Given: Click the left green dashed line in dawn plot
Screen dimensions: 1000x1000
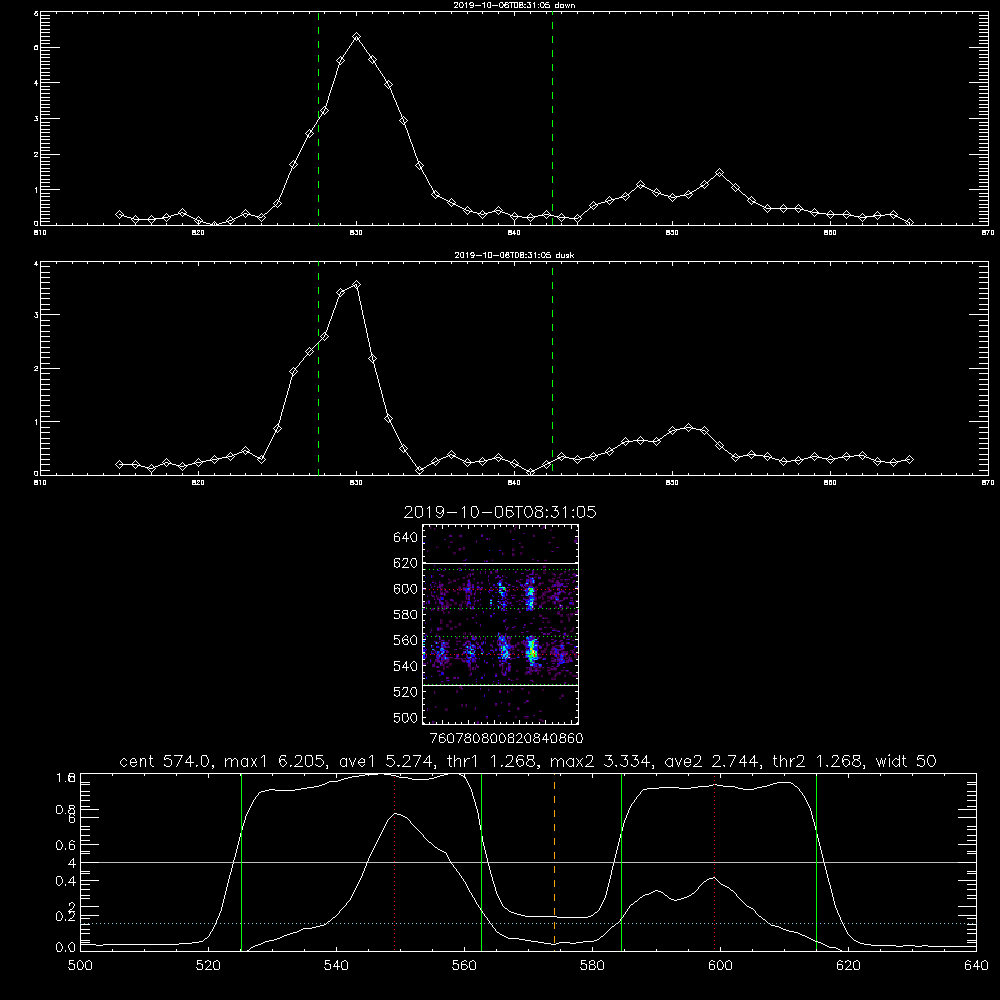Looking at the screenshot, I should (x=318, y=118).
